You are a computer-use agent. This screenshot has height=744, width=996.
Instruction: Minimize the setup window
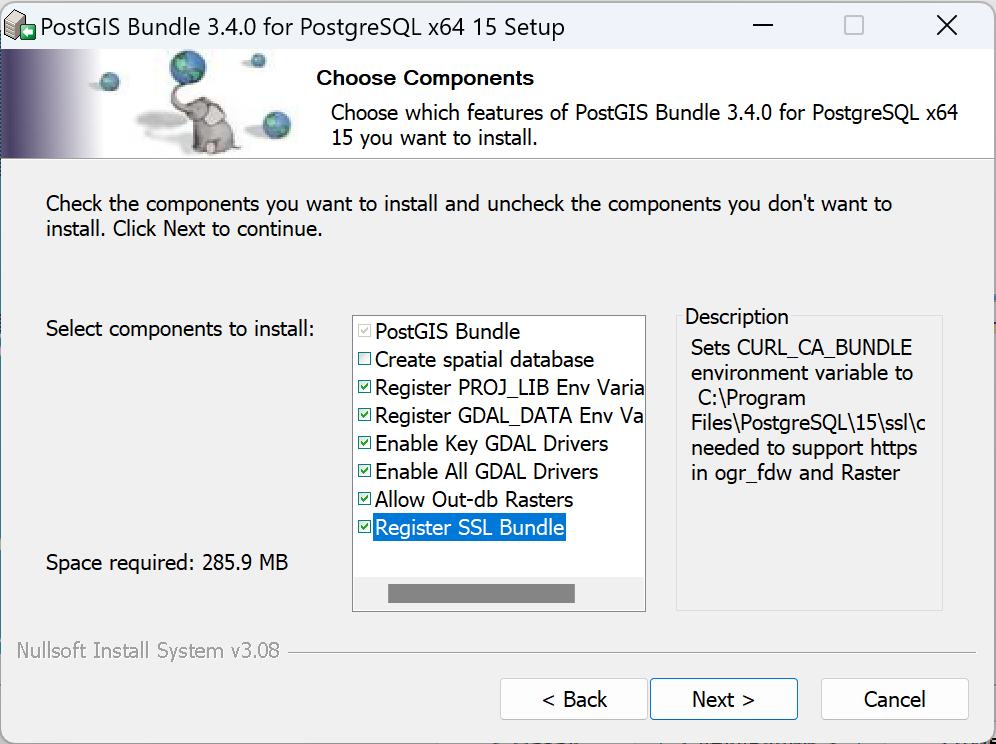(x=762, y=27)
